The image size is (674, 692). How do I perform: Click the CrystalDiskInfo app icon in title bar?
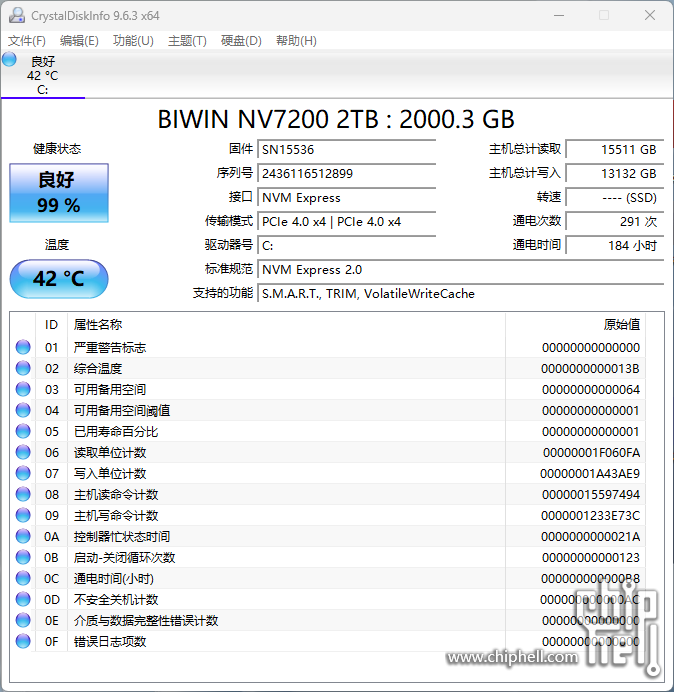pyautogui.click(x=16, y=15)
